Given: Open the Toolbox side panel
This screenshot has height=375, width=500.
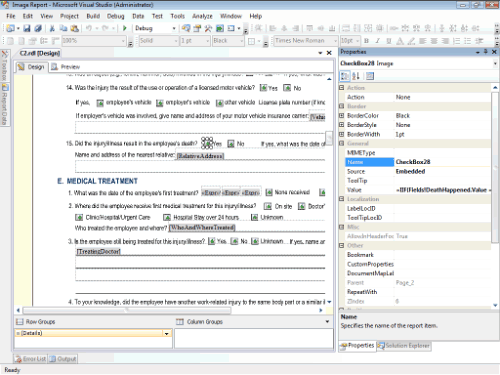Looking at the screenshot, I should coord(5,66).
